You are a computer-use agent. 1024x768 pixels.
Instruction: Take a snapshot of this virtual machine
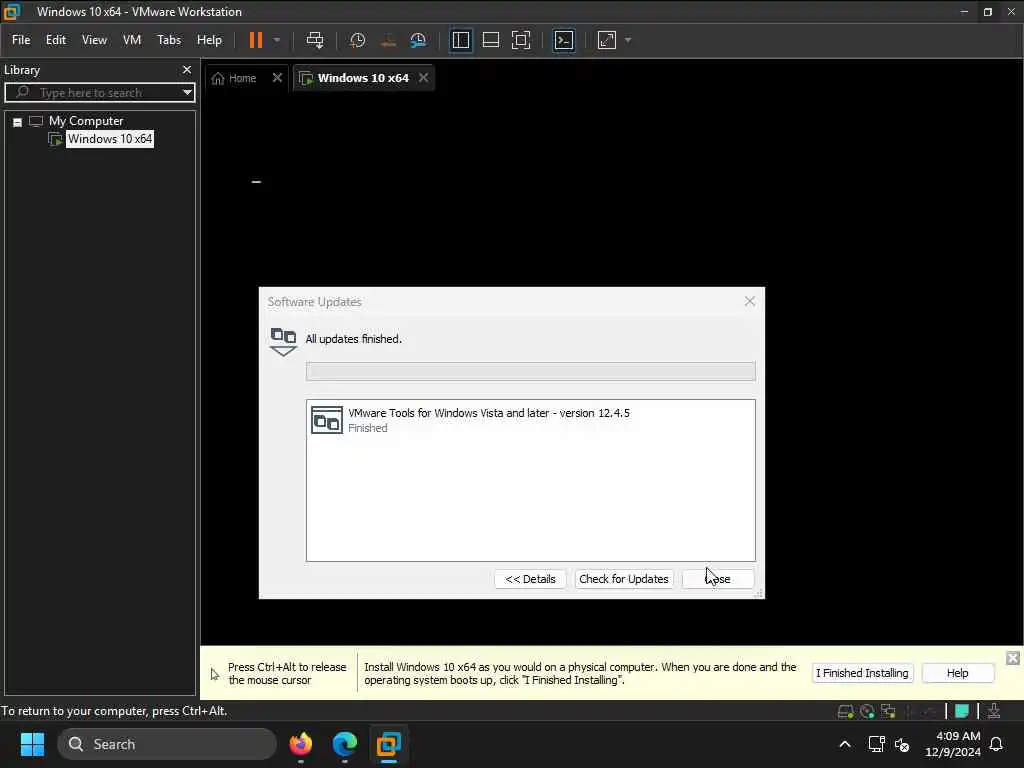357,40
